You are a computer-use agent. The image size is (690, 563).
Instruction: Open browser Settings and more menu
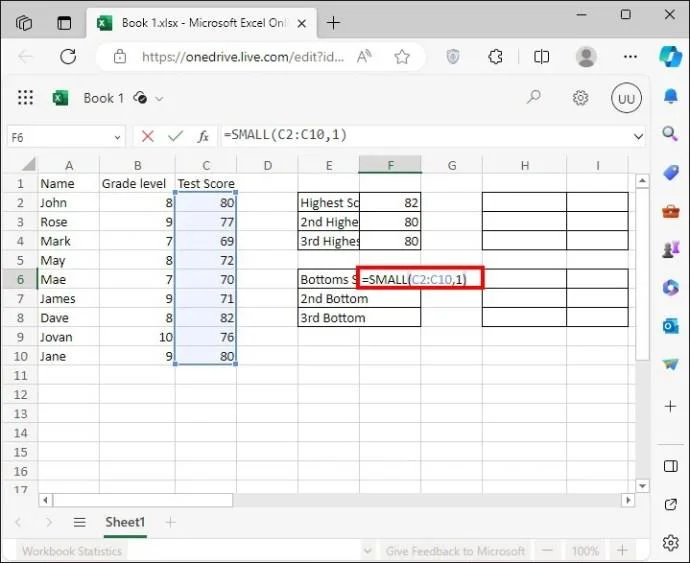631,56
